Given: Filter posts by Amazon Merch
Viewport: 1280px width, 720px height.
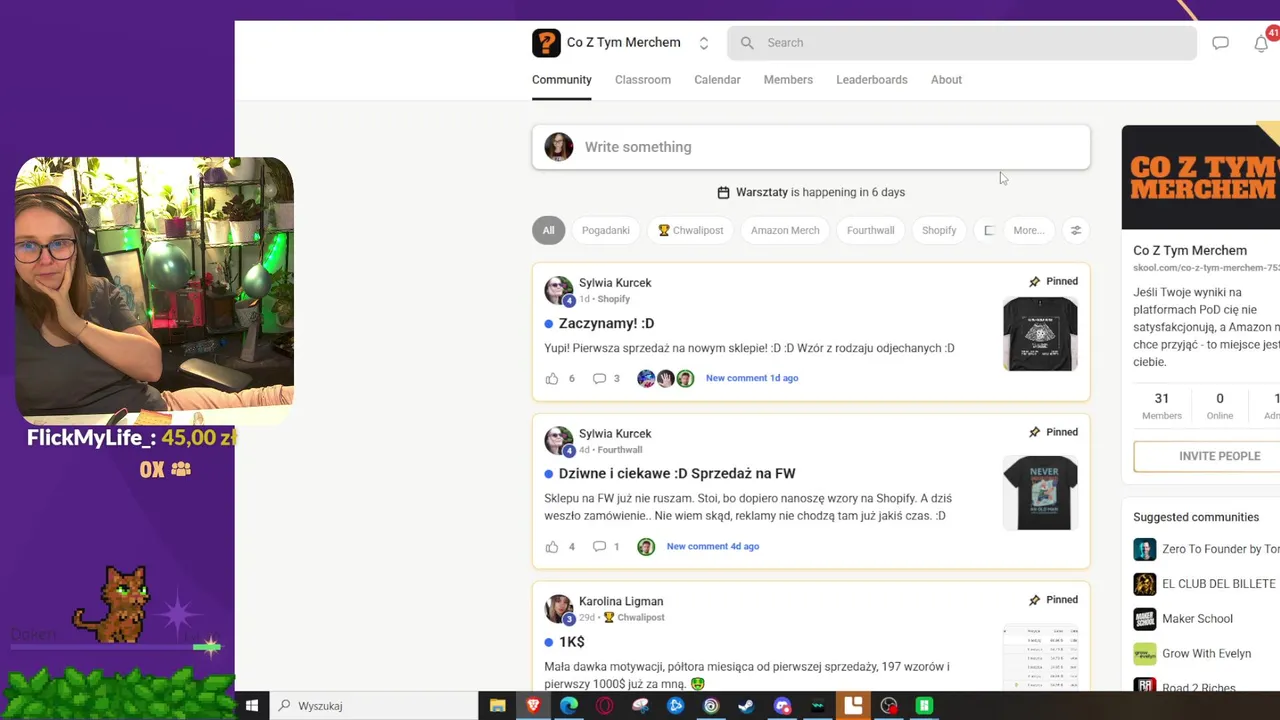Looking at the screenshot, I should pos(785,230).
